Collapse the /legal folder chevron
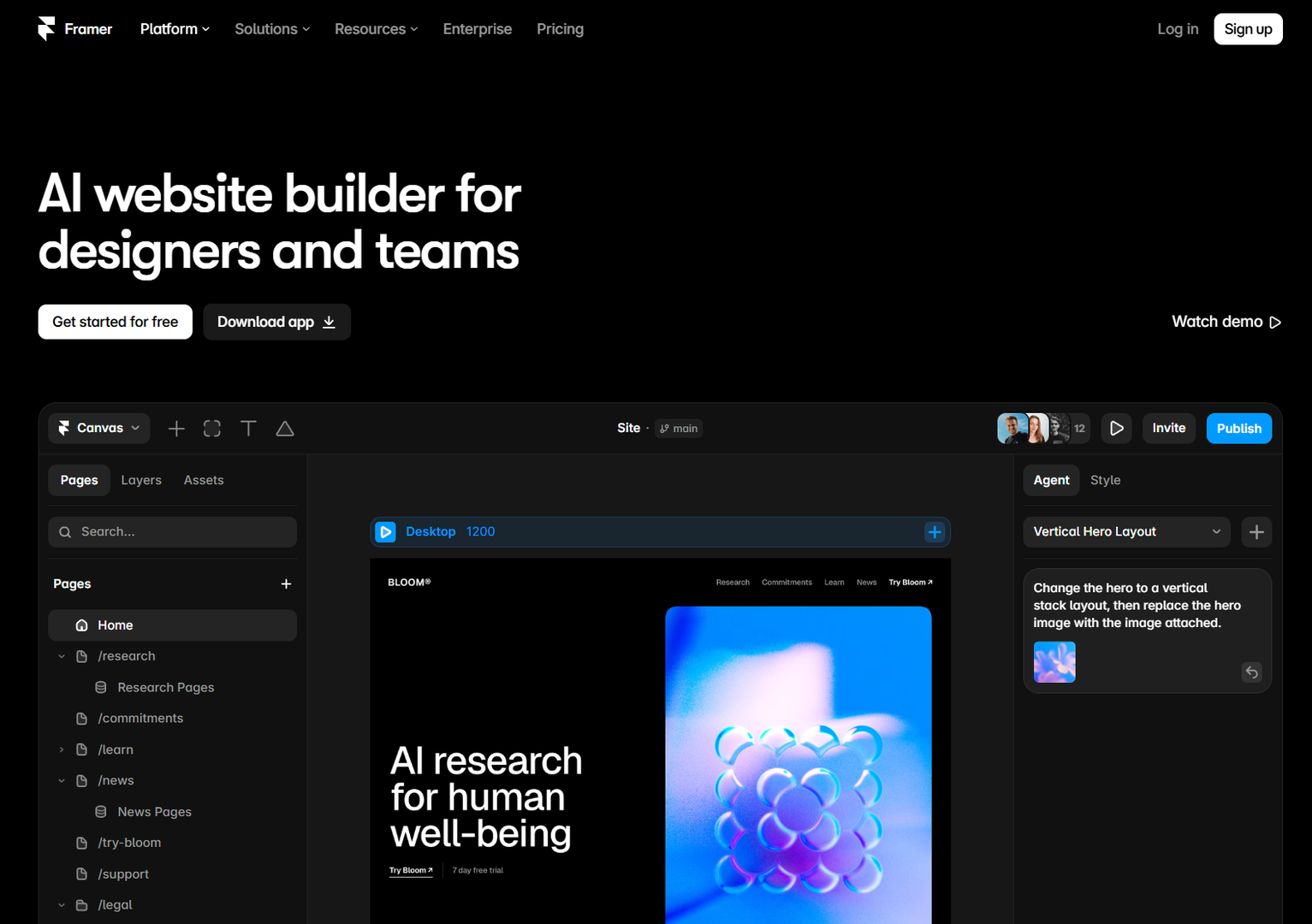The height and width of the screenshot is (924, 1312). tap(62, 905)
